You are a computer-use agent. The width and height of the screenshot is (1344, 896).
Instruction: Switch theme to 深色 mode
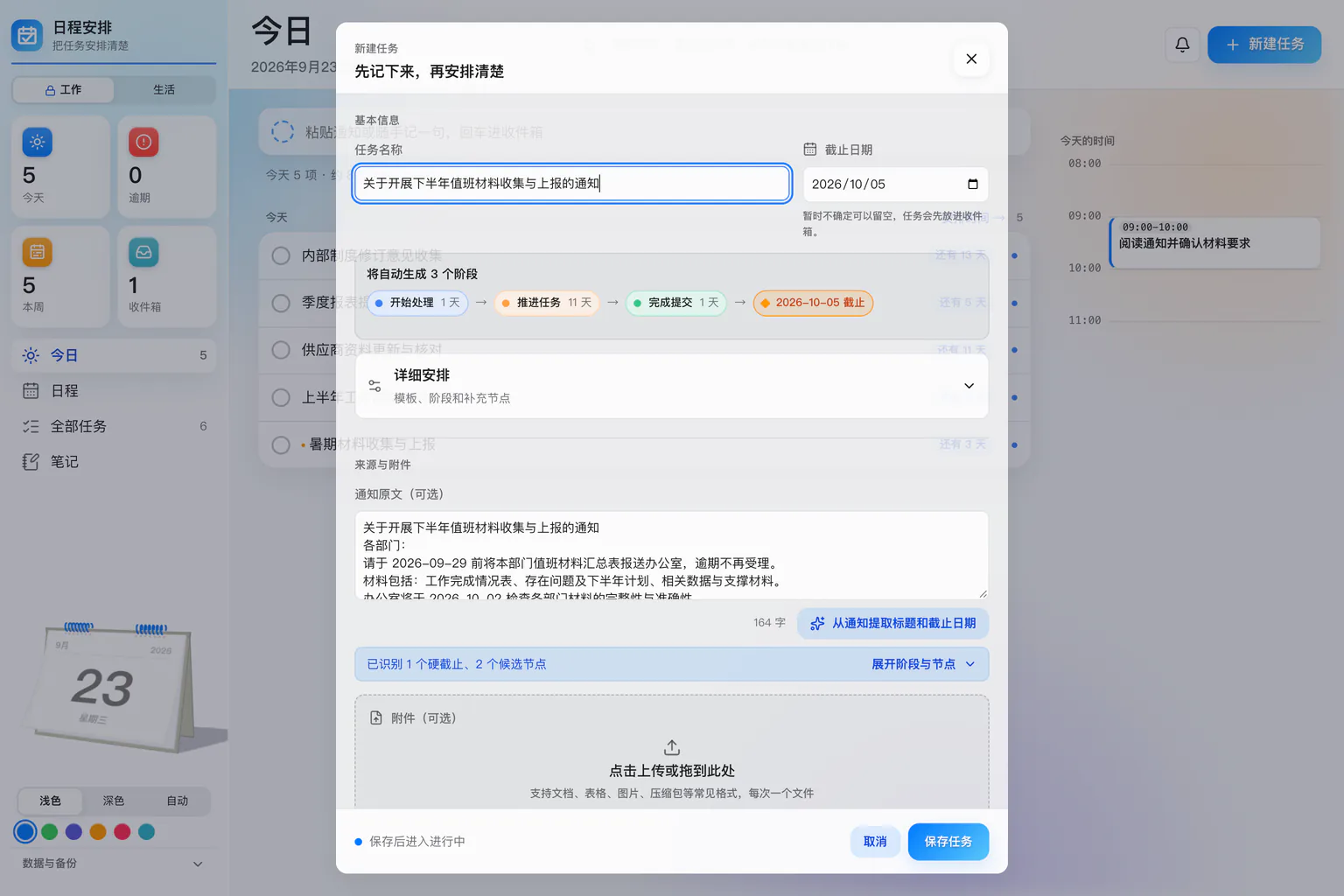(114, 801)
